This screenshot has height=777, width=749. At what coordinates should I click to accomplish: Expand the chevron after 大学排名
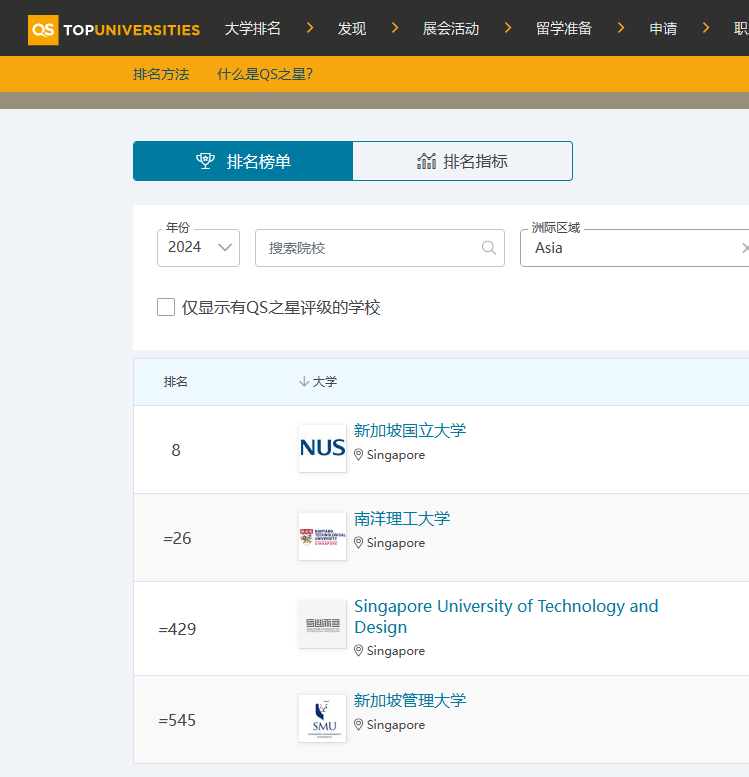pos(310,28)
